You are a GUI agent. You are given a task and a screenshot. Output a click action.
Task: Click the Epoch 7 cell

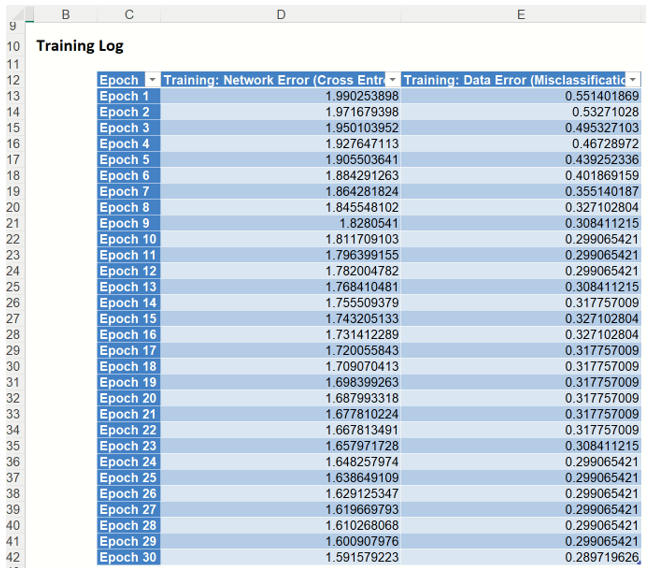[x=129, y=191]
